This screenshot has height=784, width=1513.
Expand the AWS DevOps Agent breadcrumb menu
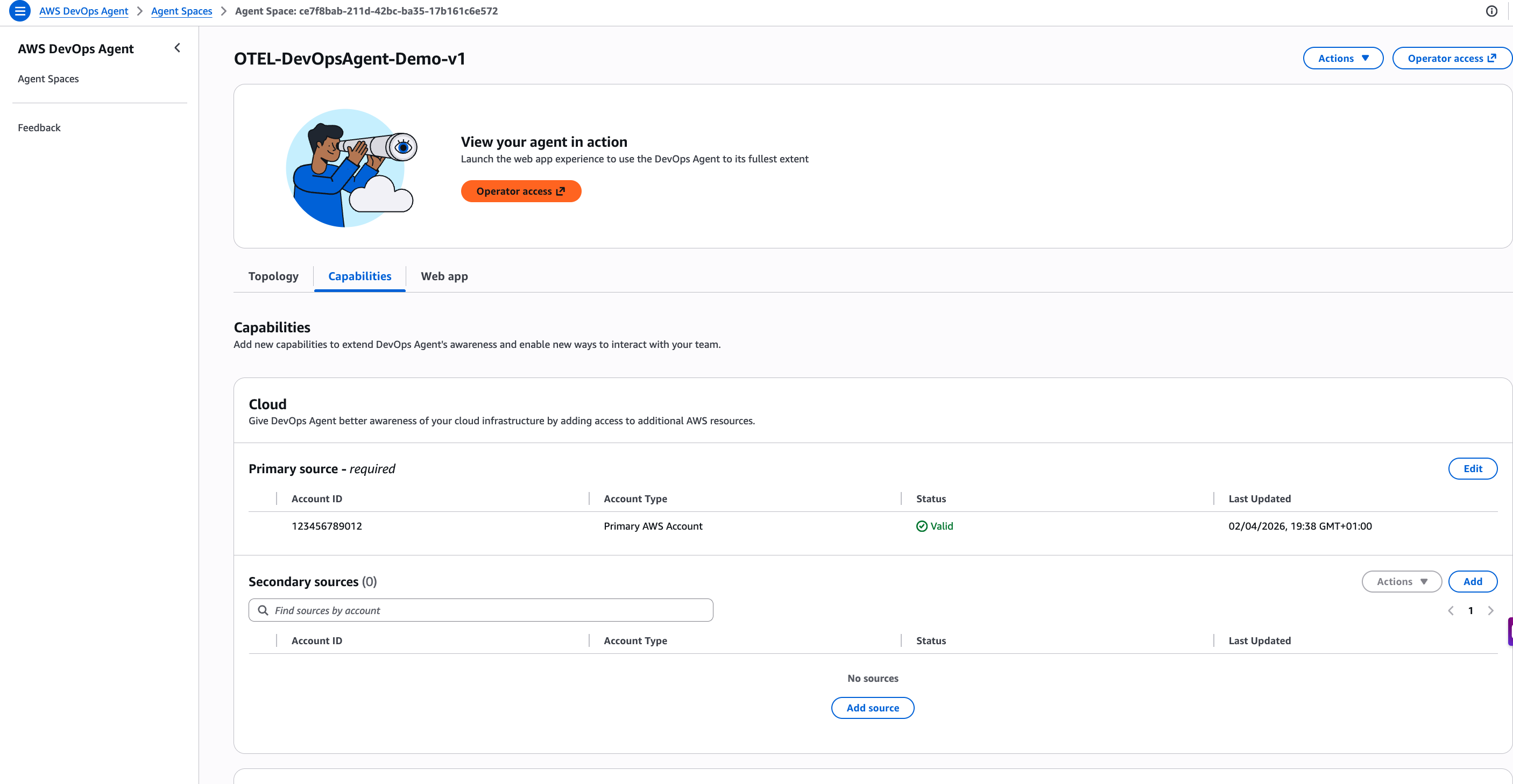pyautogui.click(x=83, y=11)
